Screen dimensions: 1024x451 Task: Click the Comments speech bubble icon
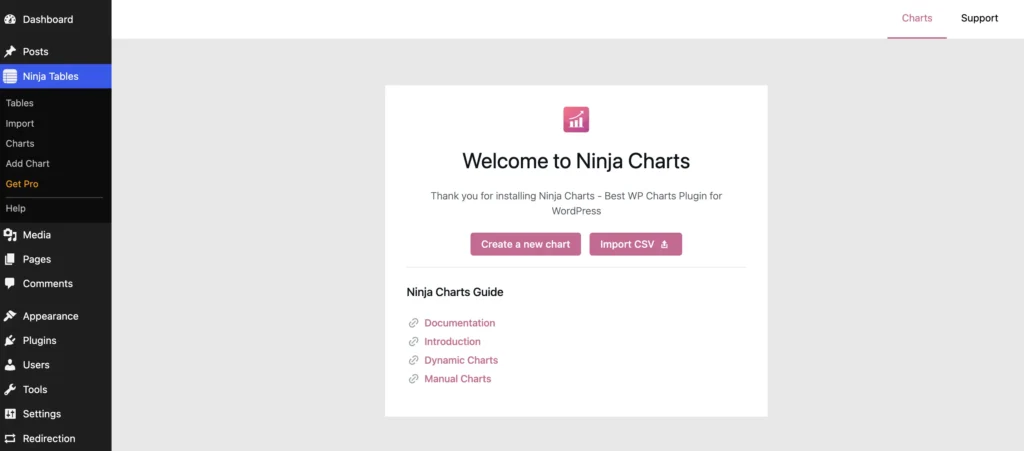10,284
